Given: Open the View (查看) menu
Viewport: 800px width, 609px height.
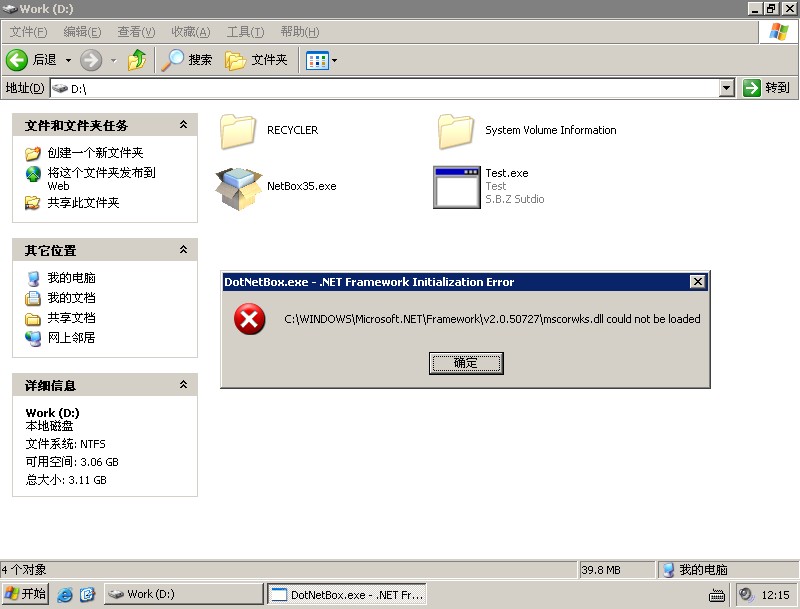Looking at the screenshot, I should coord(136,32).
